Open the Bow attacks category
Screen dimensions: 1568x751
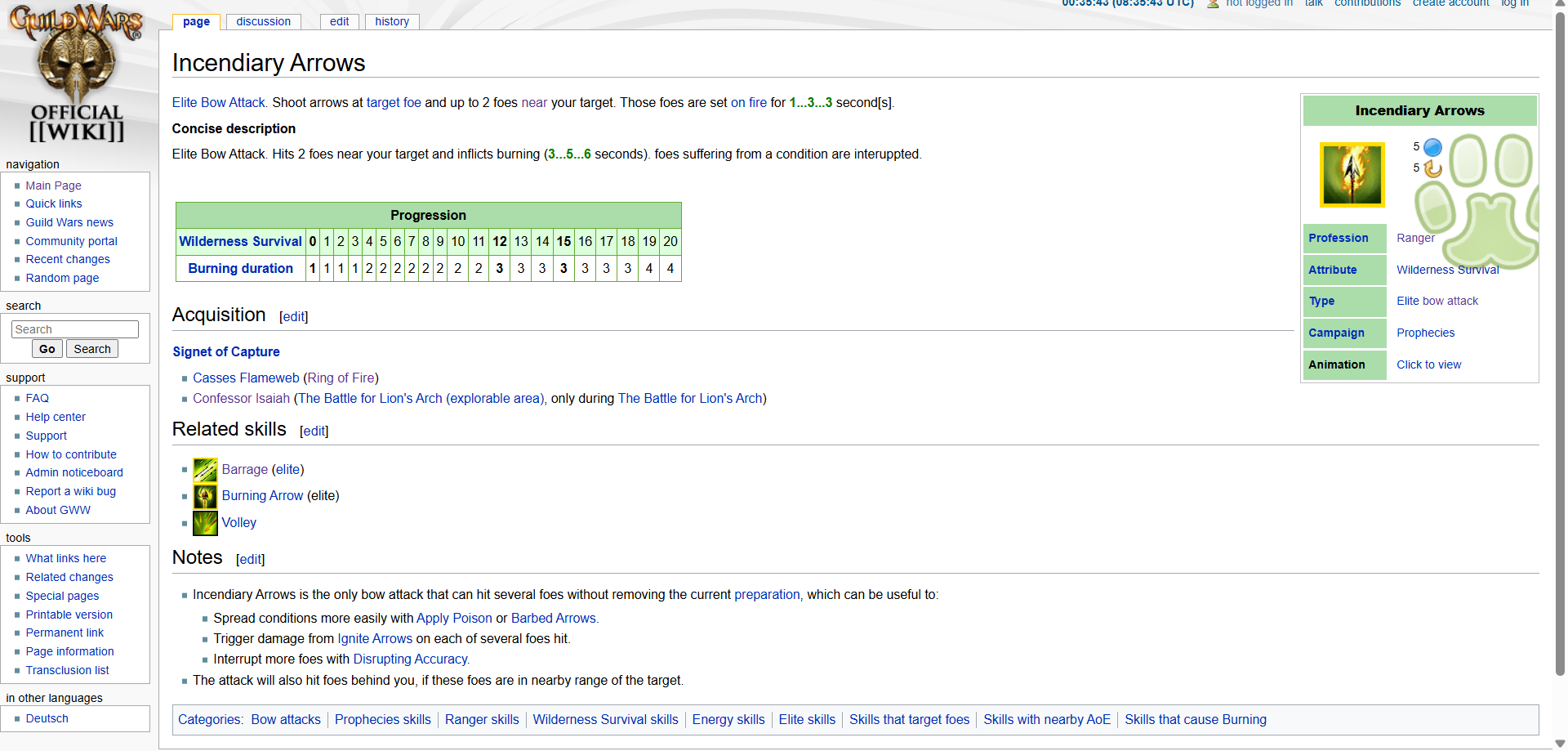(286, 719)
